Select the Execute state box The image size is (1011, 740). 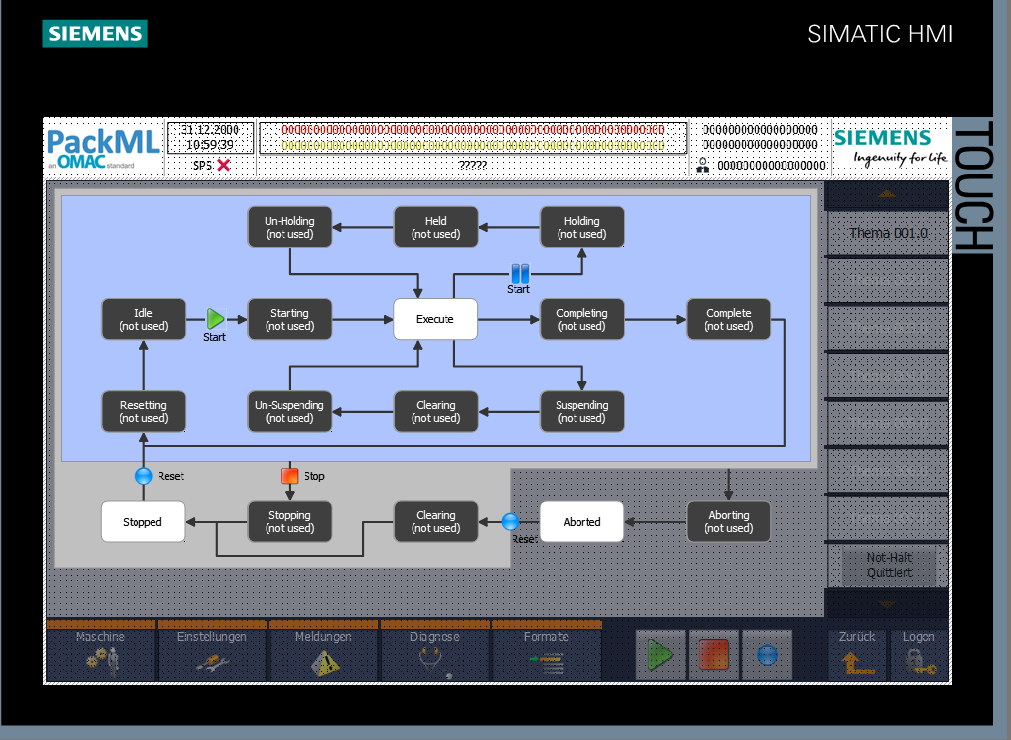(435, 319)
